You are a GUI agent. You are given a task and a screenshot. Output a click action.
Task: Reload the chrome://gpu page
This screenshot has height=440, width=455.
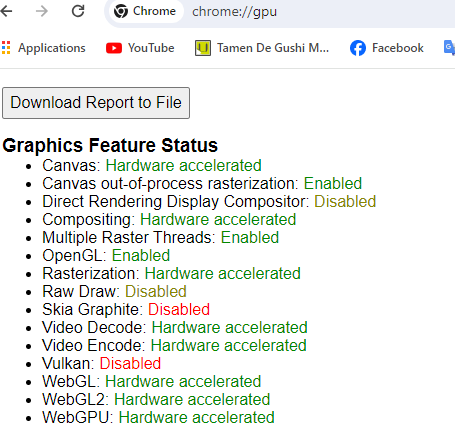[78, 11]
